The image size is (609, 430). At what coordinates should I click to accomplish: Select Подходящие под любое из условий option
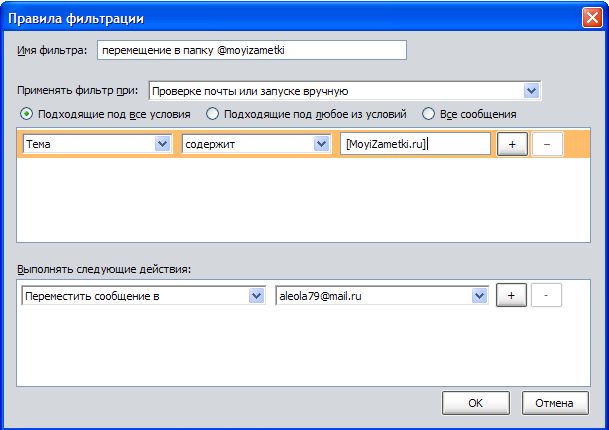306,114
